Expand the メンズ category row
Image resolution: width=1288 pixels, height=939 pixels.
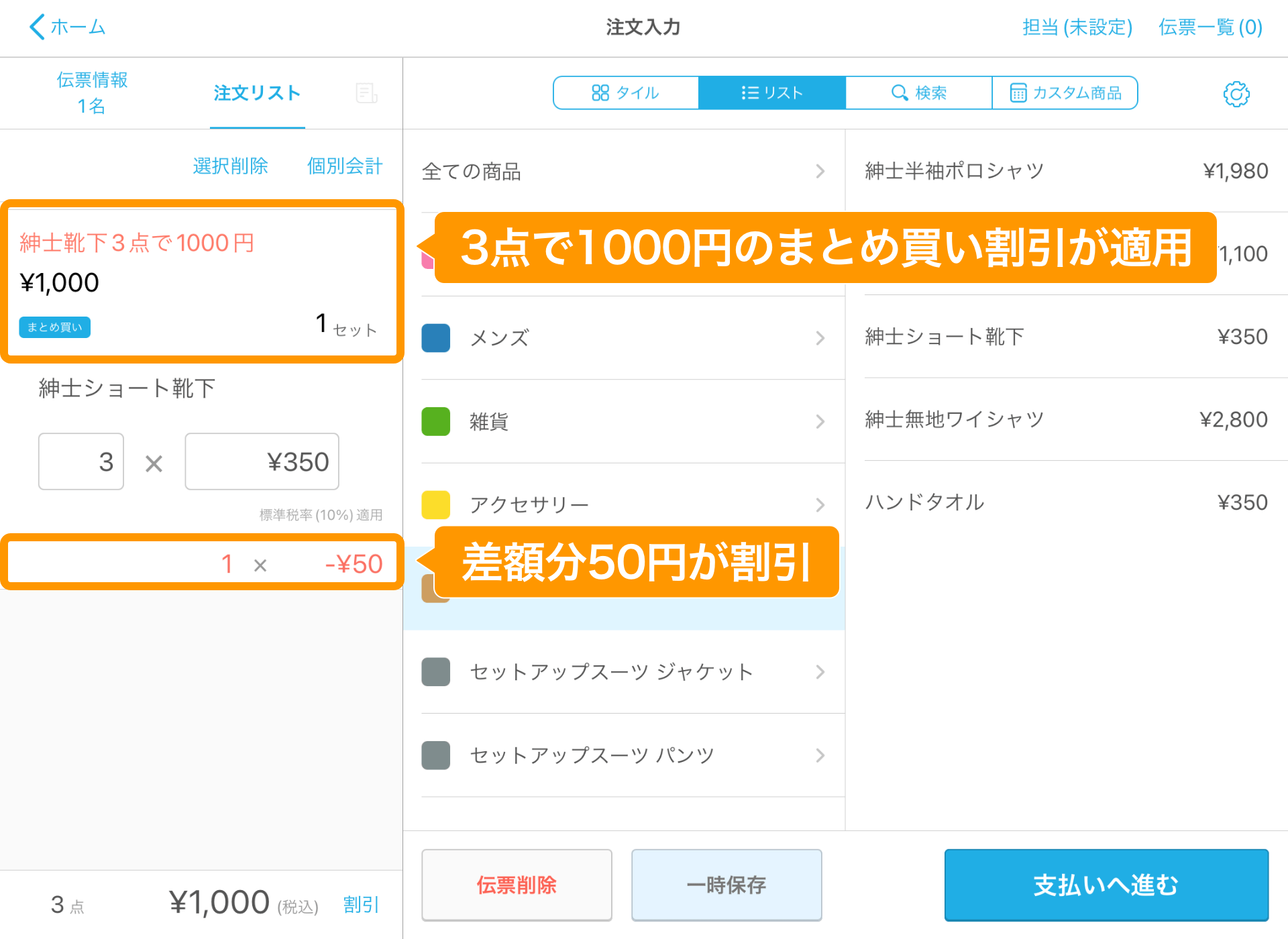coord(623,338)
